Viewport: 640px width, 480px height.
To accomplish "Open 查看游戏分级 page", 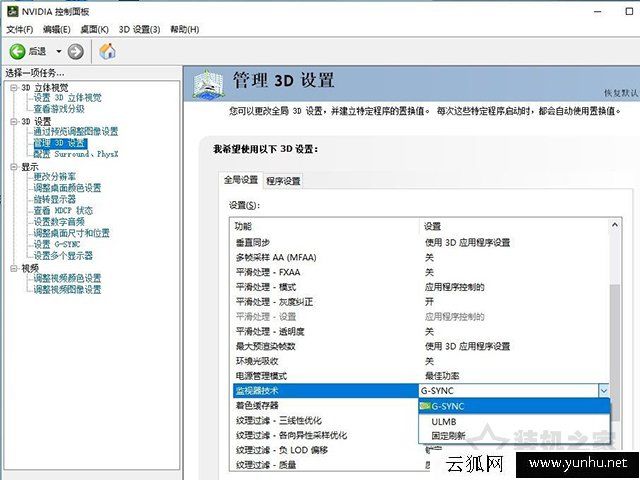I will tap(59, 109).
